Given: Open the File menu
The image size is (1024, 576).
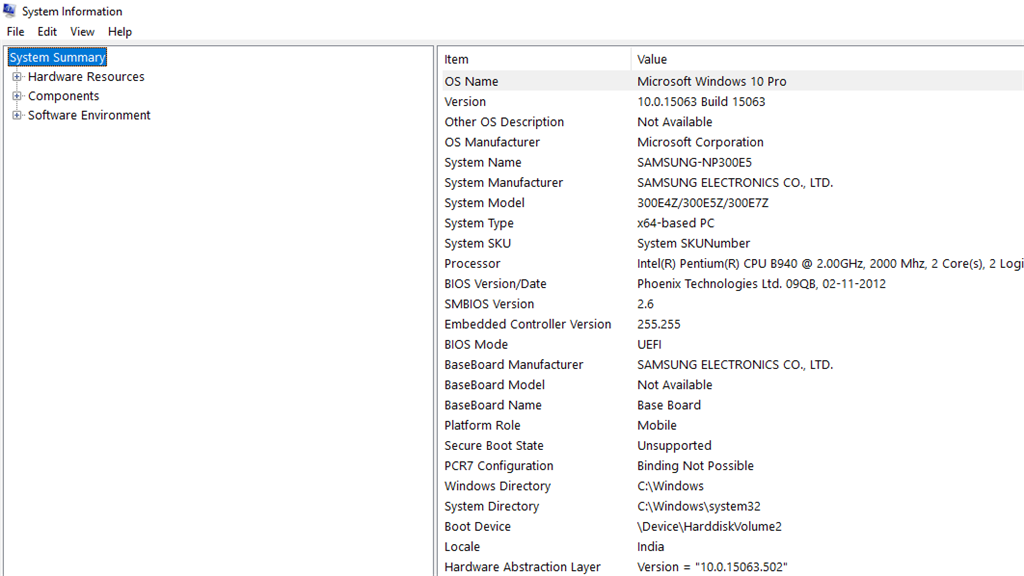Looking at the screenshot, I should tap(15, 31).
